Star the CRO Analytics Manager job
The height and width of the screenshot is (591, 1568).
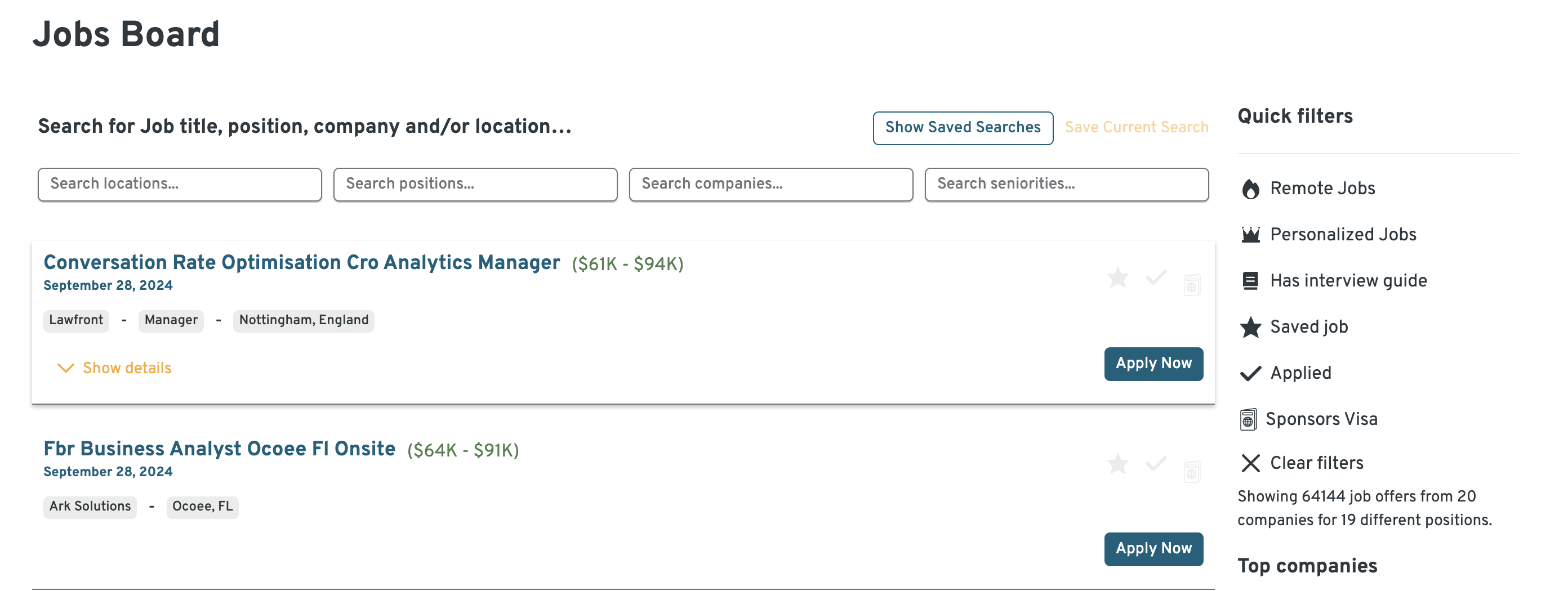1117,278
